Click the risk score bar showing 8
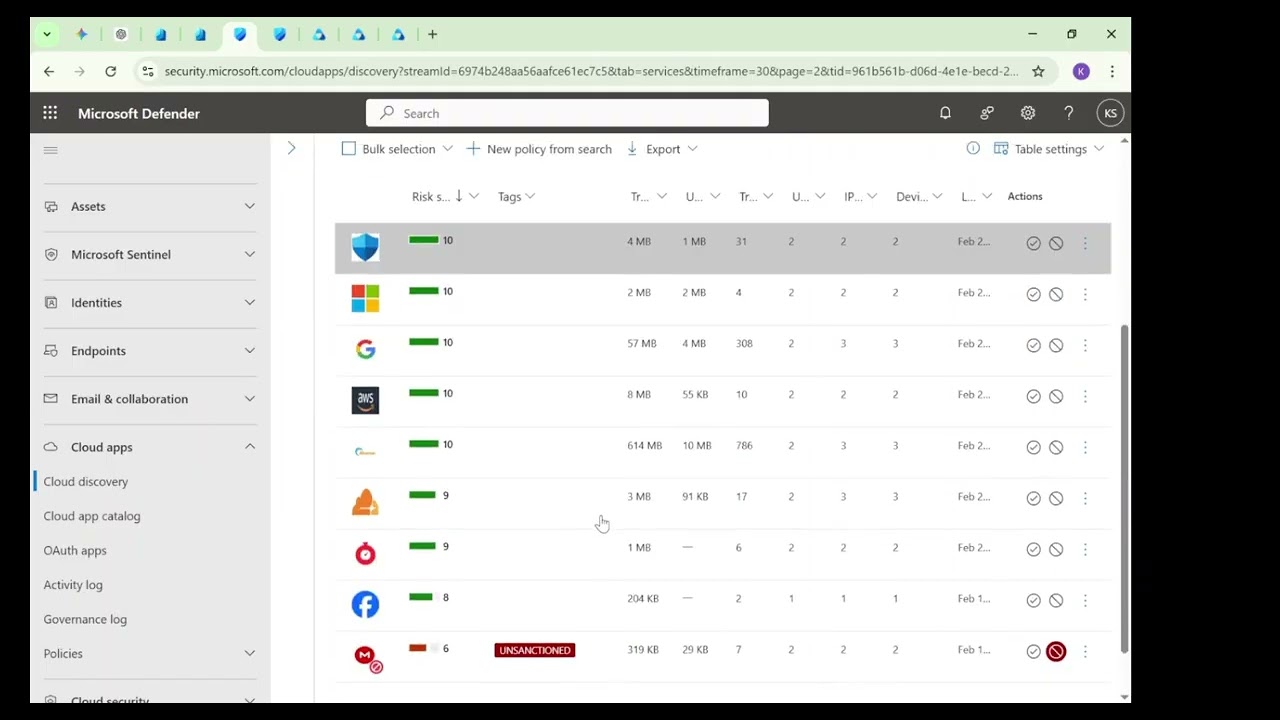The height and width of the screenshot is (720, 1280). 423,597
